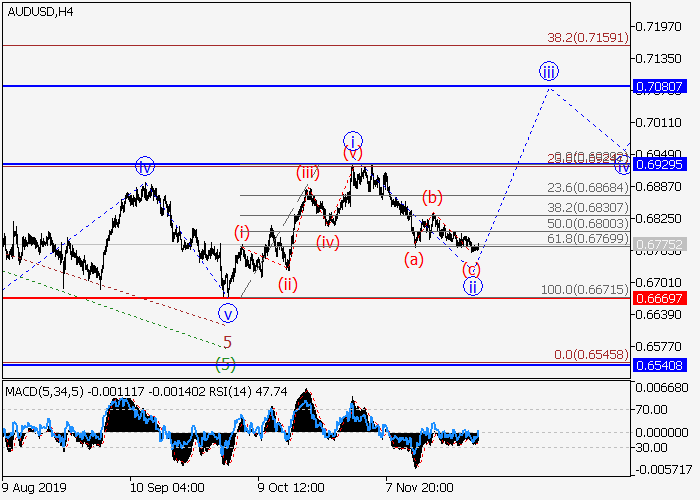Click the 9 Oct 12:00 date marker
The width and height of the screenshot is (700, 500).
(291, 488)
